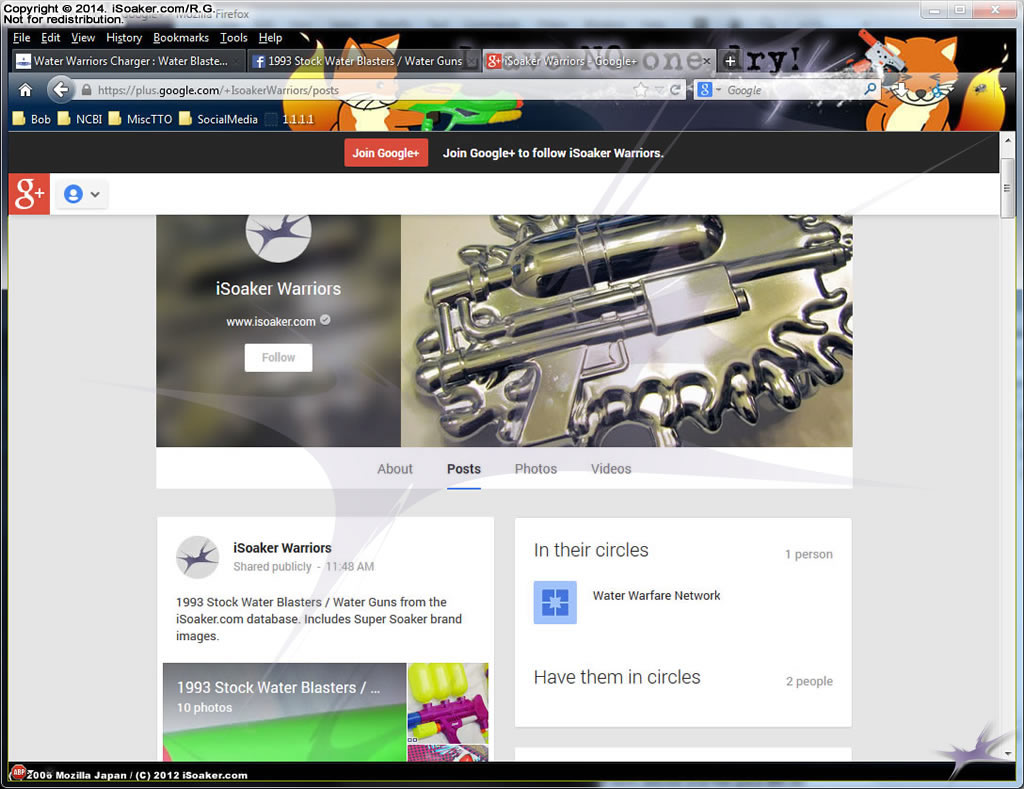Navigate back with the back arrow

tap(60, 89)
